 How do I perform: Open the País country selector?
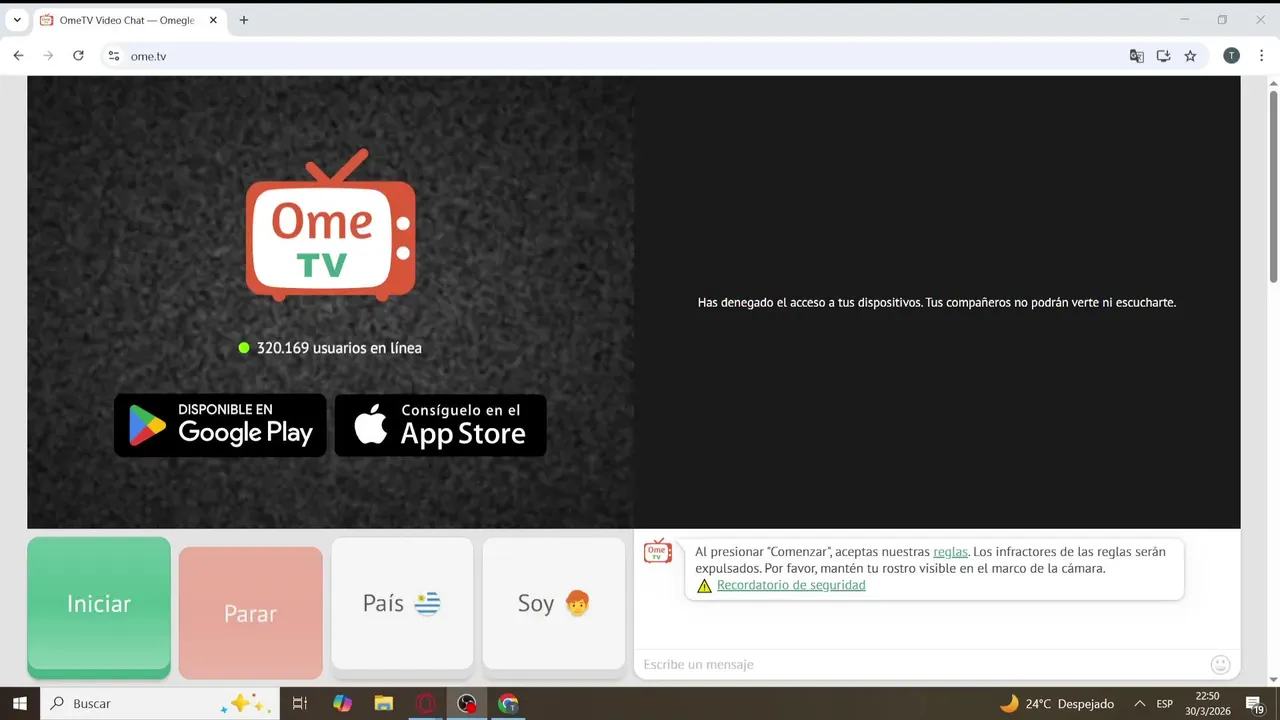[x=402, y=603]
